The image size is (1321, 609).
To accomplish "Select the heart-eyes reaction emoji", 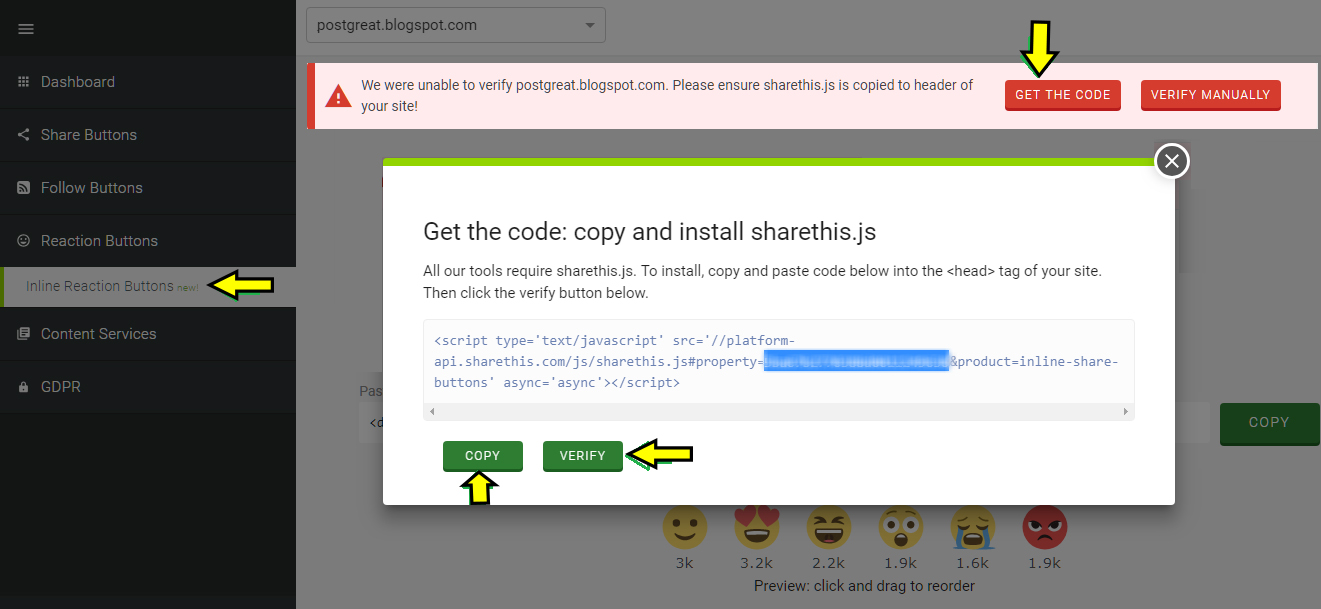I will coord(756,526).
